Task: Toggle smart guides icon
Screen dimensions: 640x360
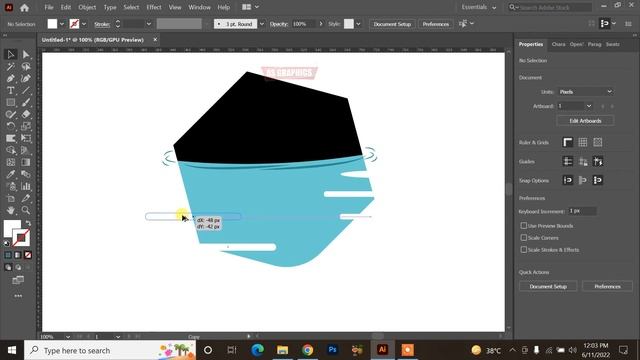Action: click(598, 161)
